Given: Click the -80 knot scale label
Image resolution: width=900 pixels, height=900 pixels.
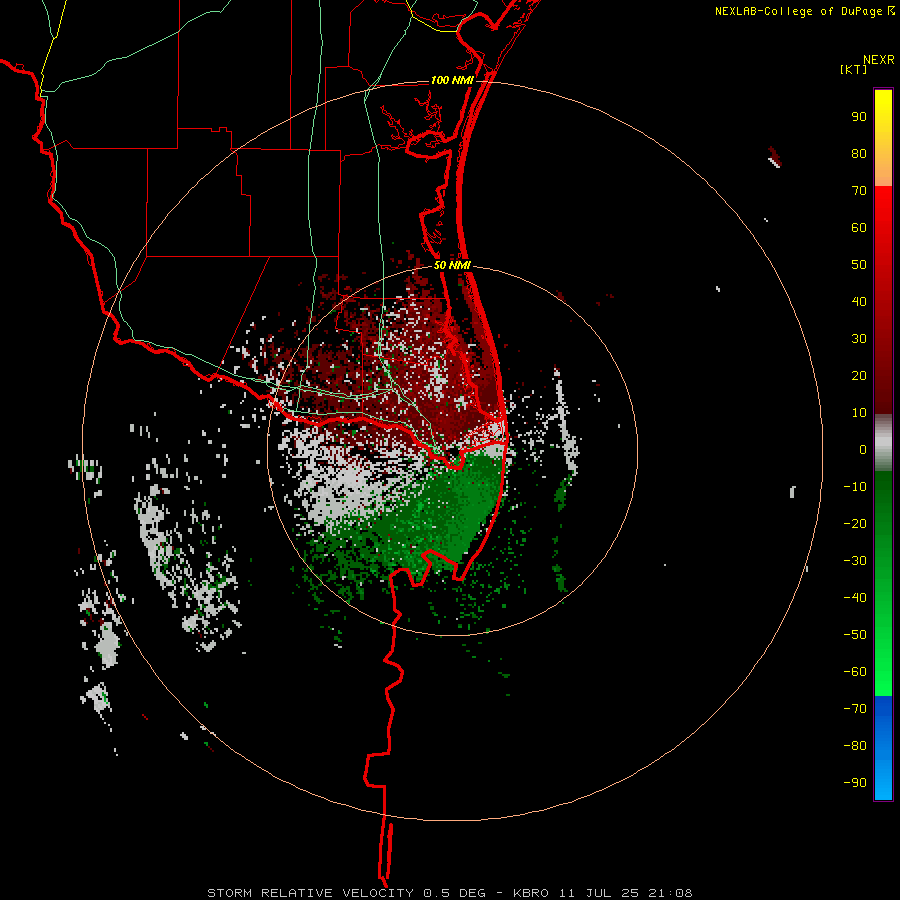Looking at the screenshot, I should tap(855, 746).
